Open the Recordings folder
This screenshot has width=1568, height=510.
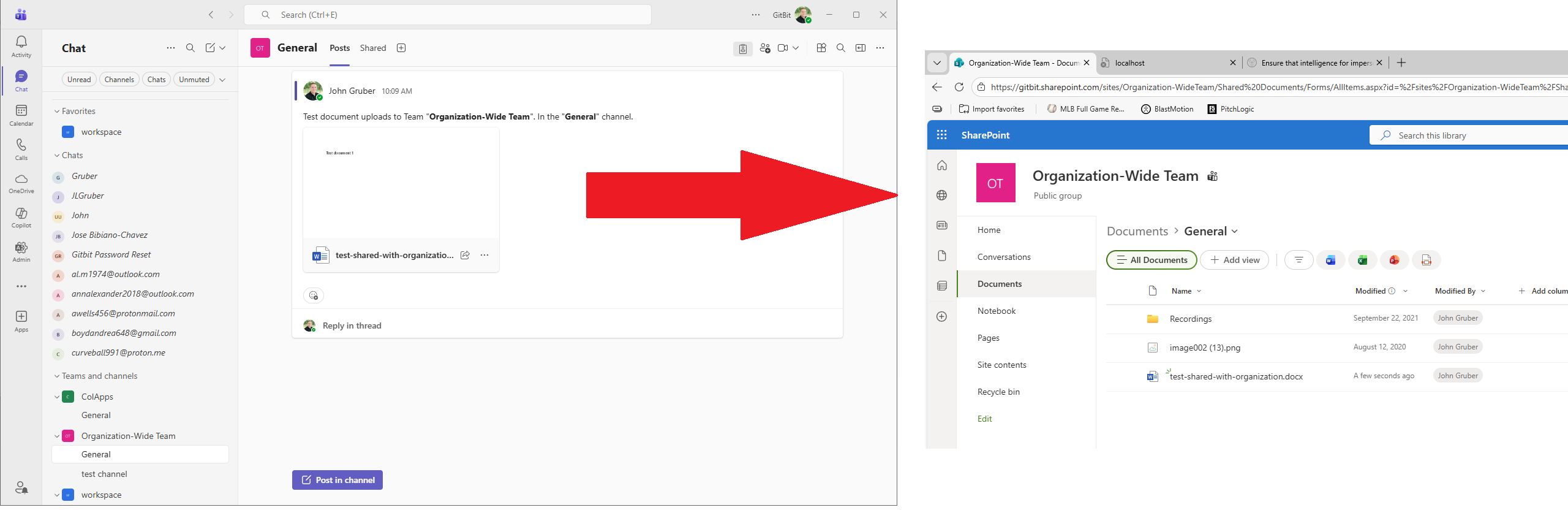coord(1191,319)
